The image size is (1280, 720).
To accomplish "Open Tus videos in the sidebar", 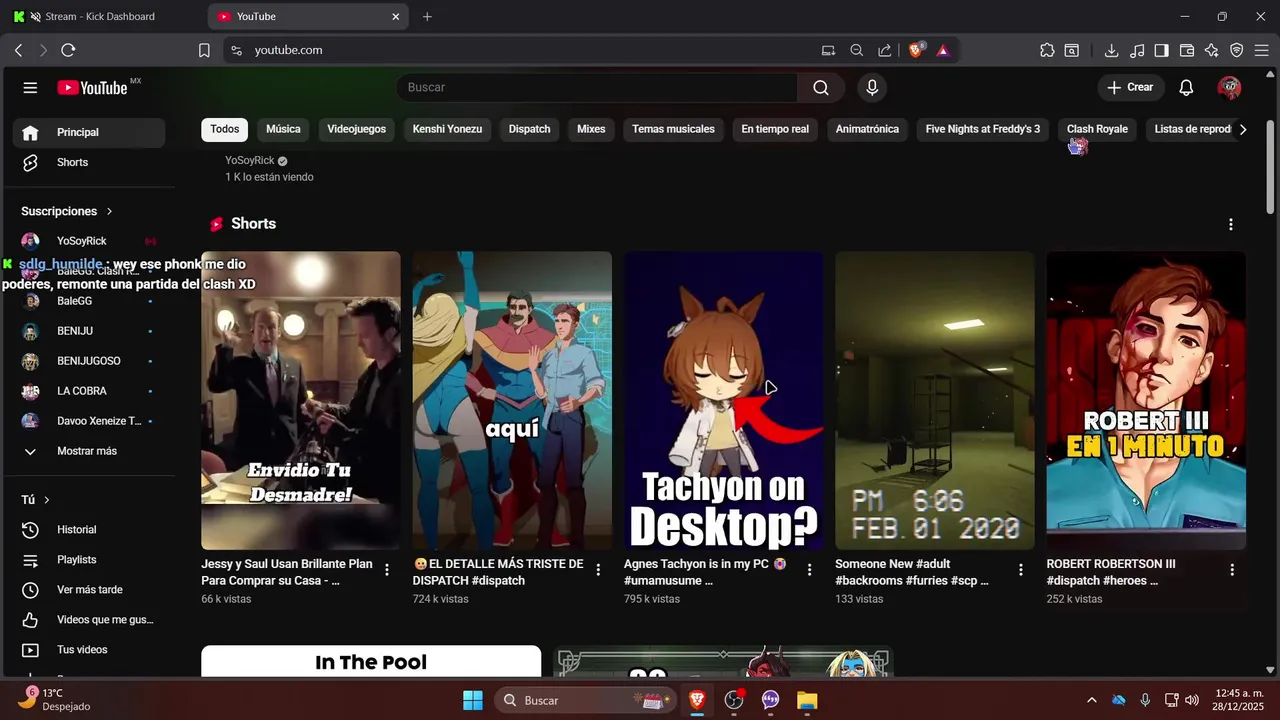I will pos(89,650).
